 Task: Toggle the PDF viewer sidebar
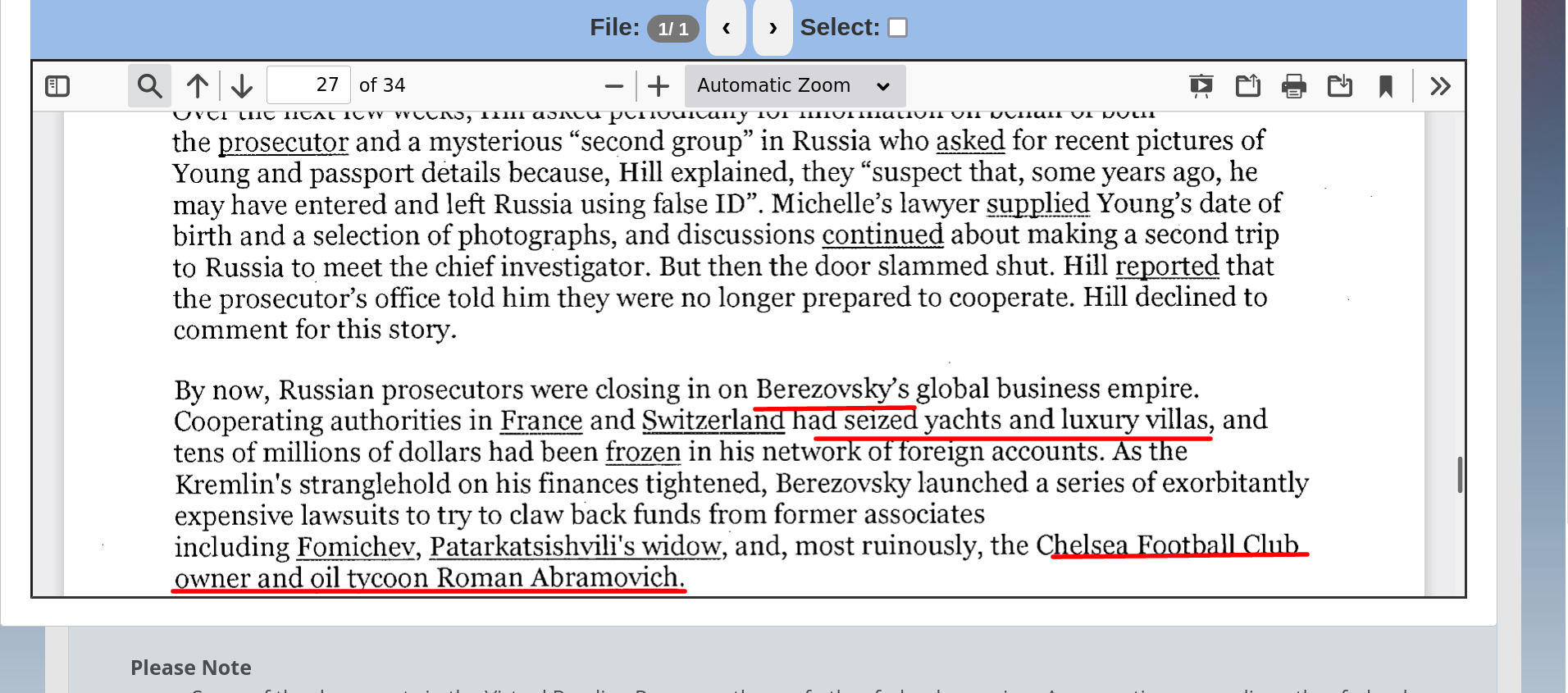tap(57, 85)
